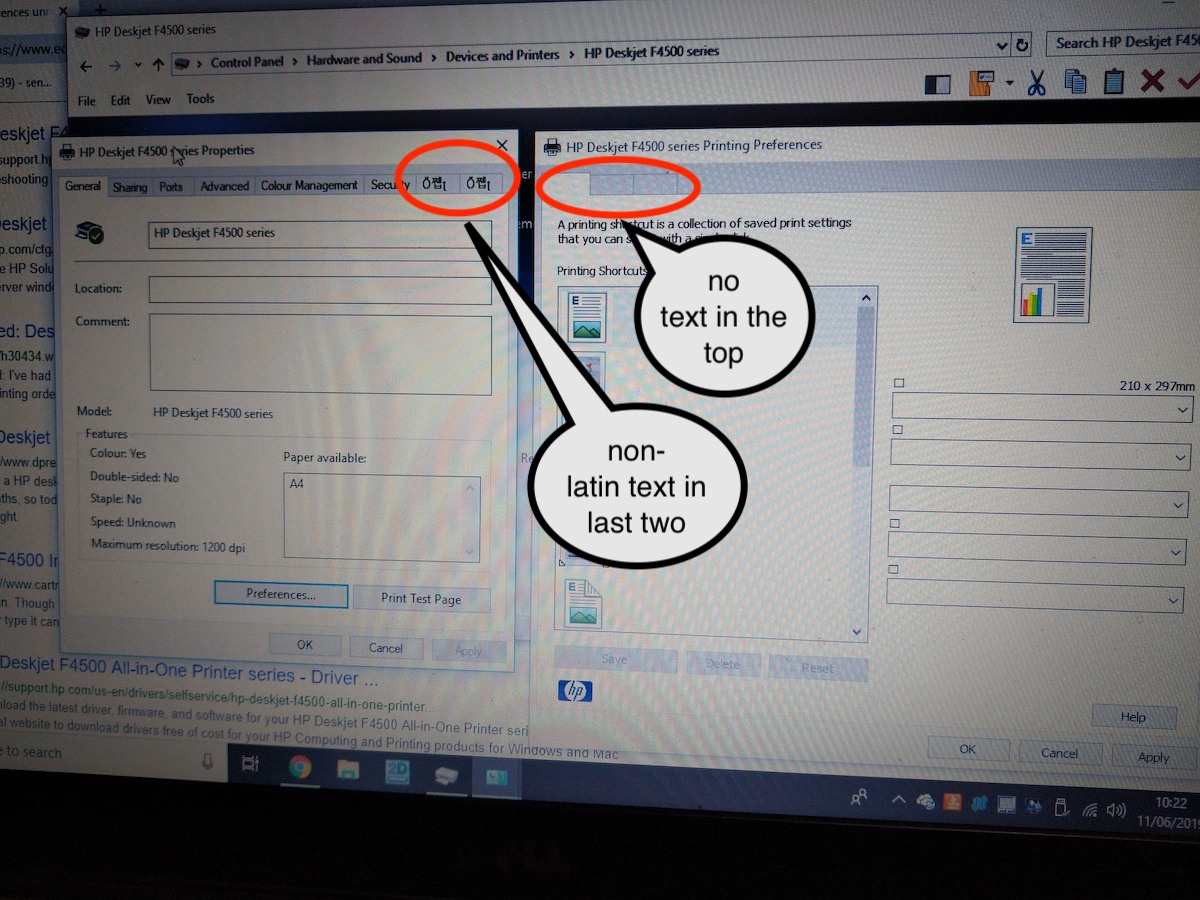The width and height of the screenshot is (1200, 900).
Task: Click OK in Printing Preferences
Action: (967, 749)
